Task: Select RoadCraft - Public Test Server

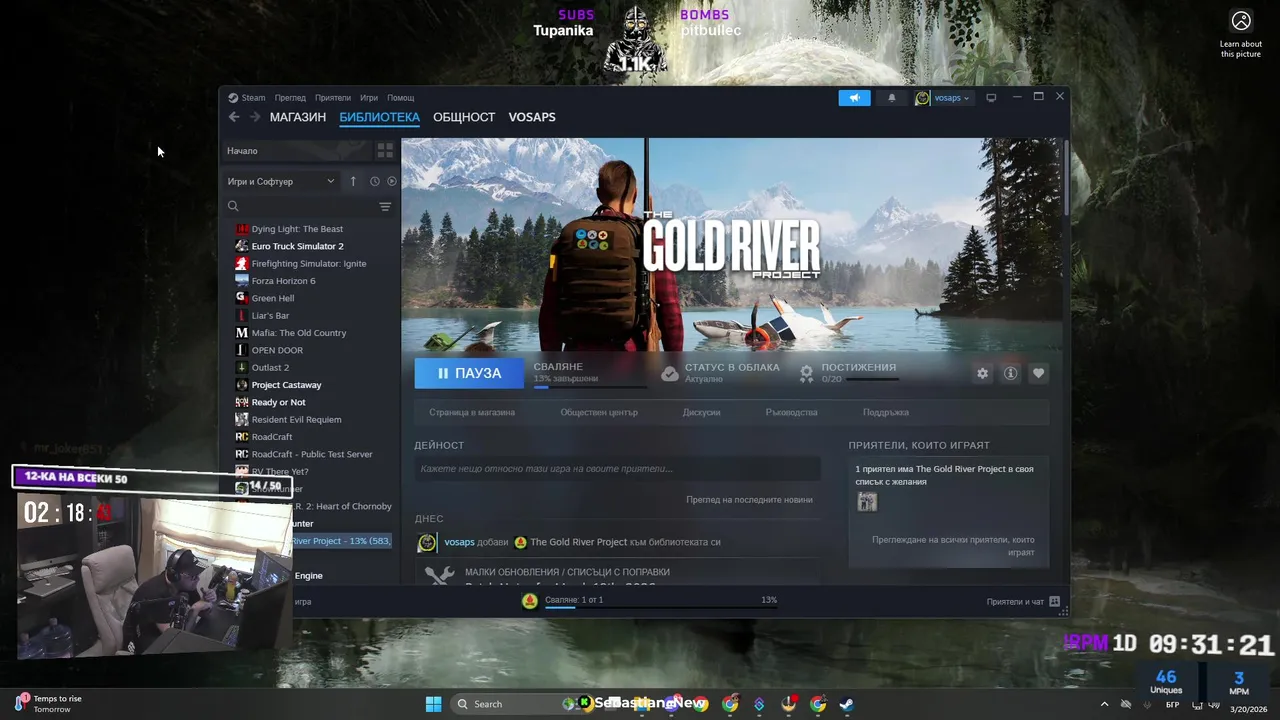Action: (314, 454)
